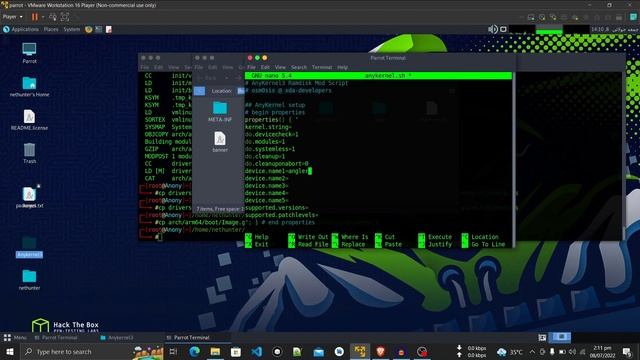Click the background terminal prompt line
The height and width of the screenshot is (360, 640).
[x=159, y=237]
